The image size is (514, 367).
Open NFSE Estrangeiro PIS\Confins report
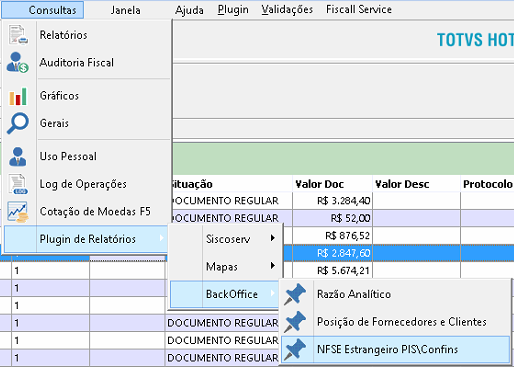point(395,349)
